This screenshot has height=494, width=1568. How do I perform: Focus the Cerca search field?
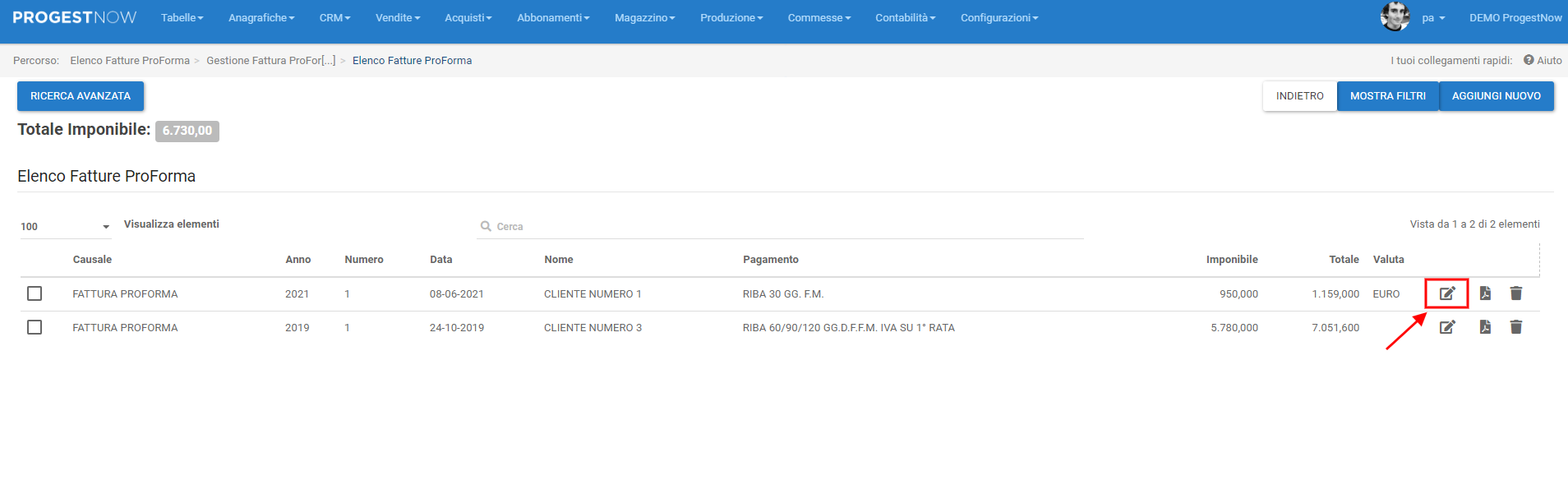point(781,226)
